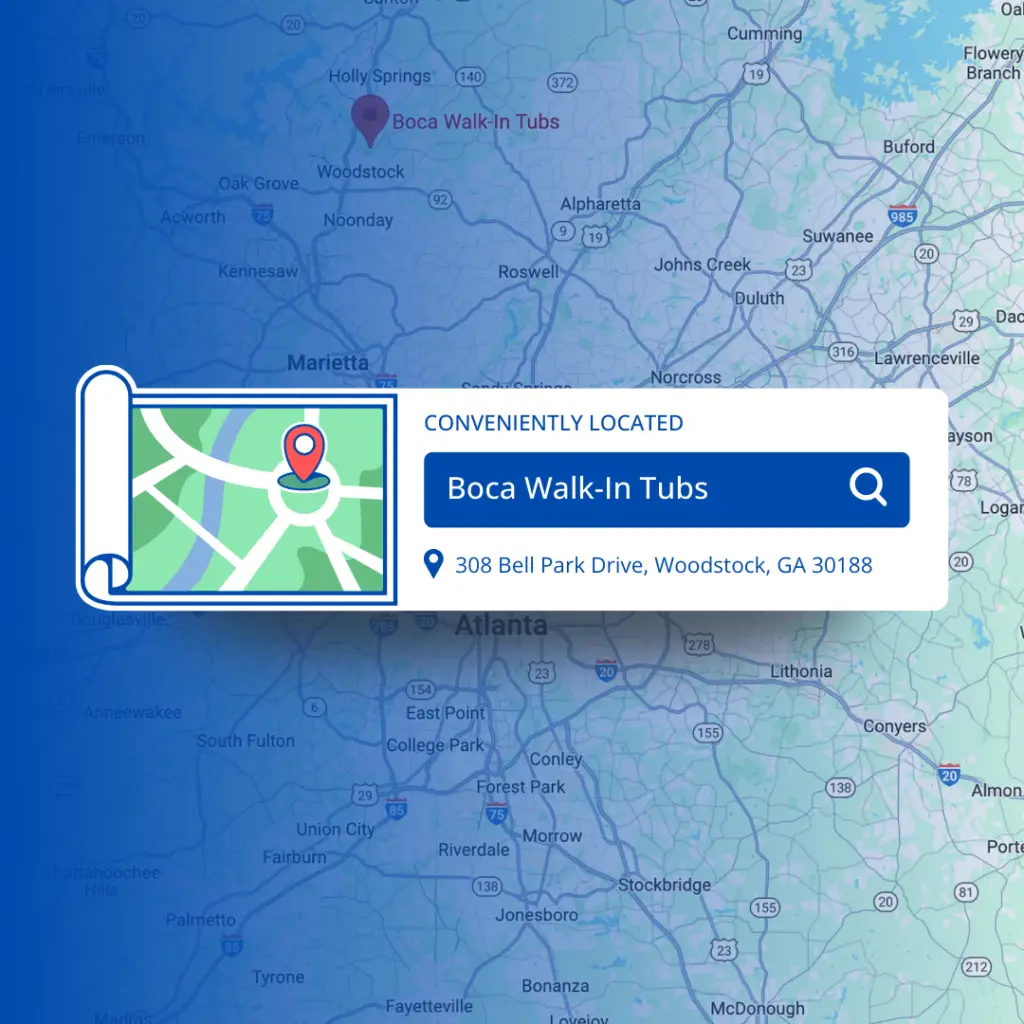Screen dimensions: 1024x1024
Task: Click the Route 372 shield
Action: click(562, 83)
